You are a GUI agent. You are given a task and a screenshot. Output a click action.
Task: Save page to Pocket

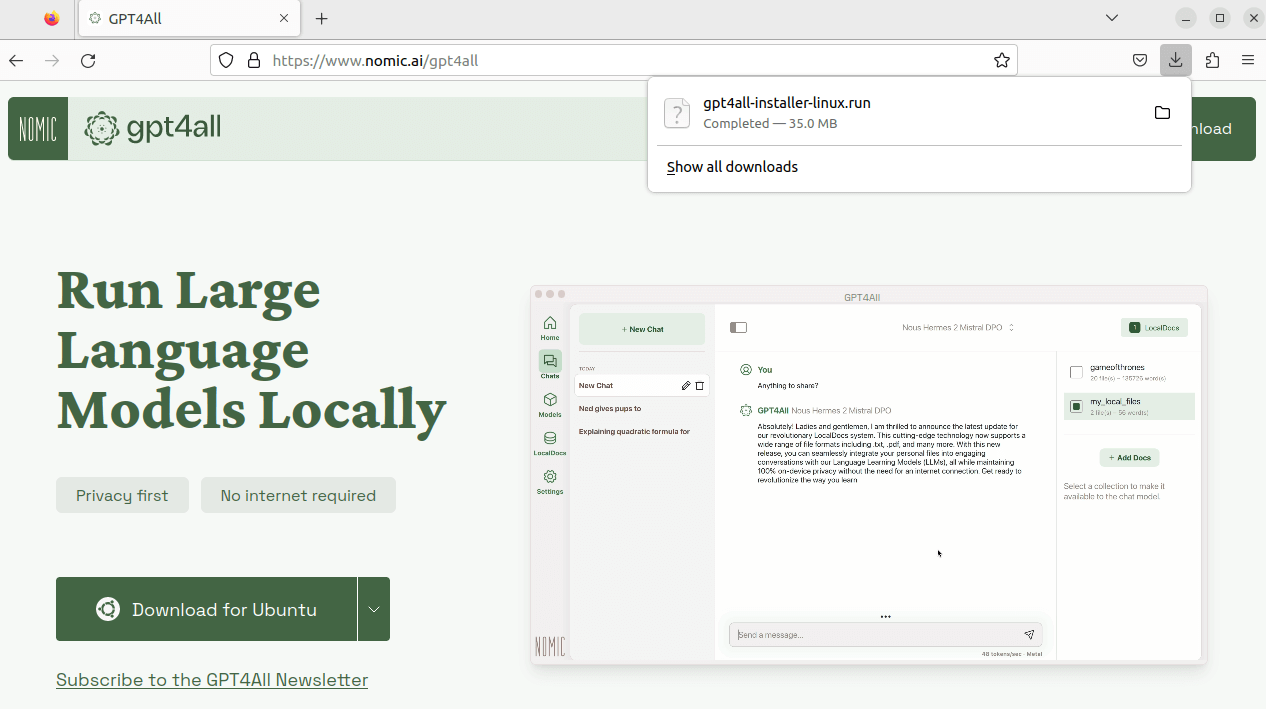pos(1140,61)
